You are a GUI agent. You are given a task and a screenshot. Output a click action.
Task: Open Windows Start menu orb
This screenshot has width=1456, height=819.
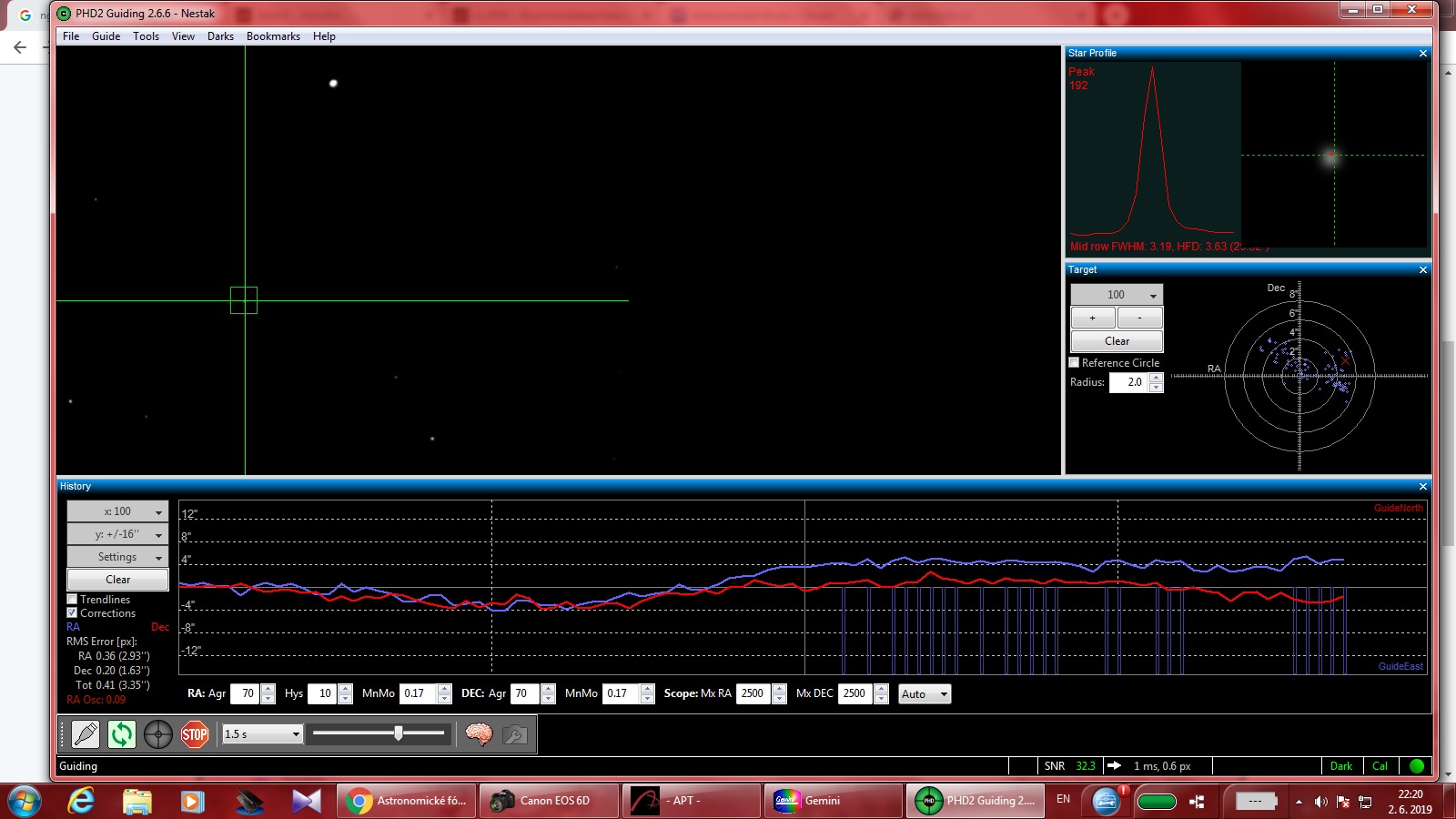click(24, 801)
